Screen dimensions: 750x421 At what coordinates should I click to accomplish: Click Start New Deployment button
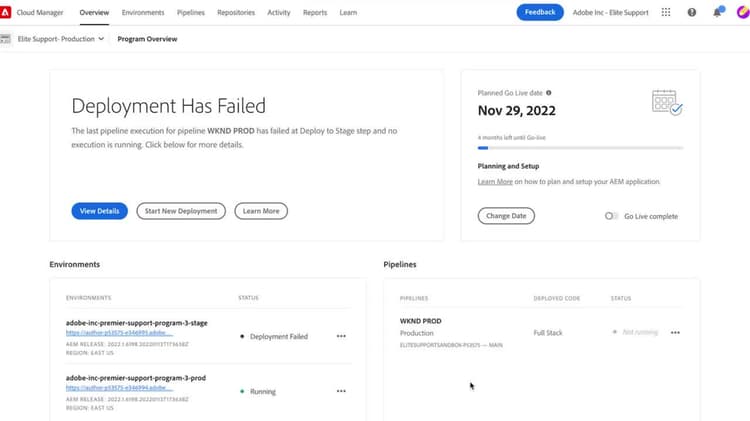[181, 211]
